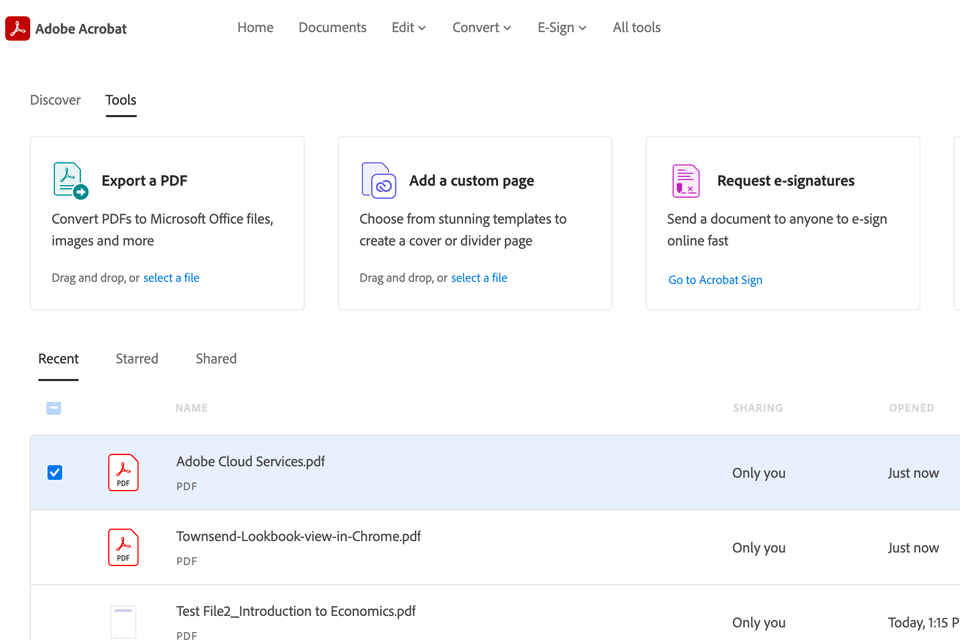Expand the Edit dropdown menu
Image resolution: width=960 pixels, height=640 pixels.
(x=408, y=28)
